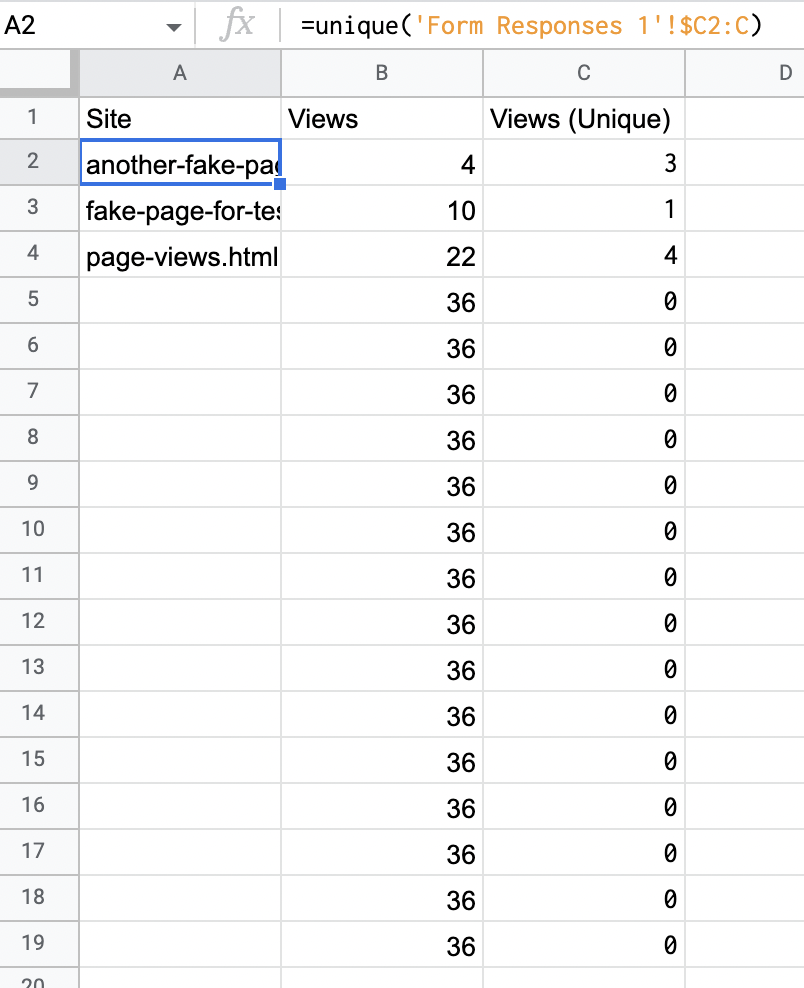Screen dimensions: 804x988
Task: Select column A header
Action: coord(180,73)
